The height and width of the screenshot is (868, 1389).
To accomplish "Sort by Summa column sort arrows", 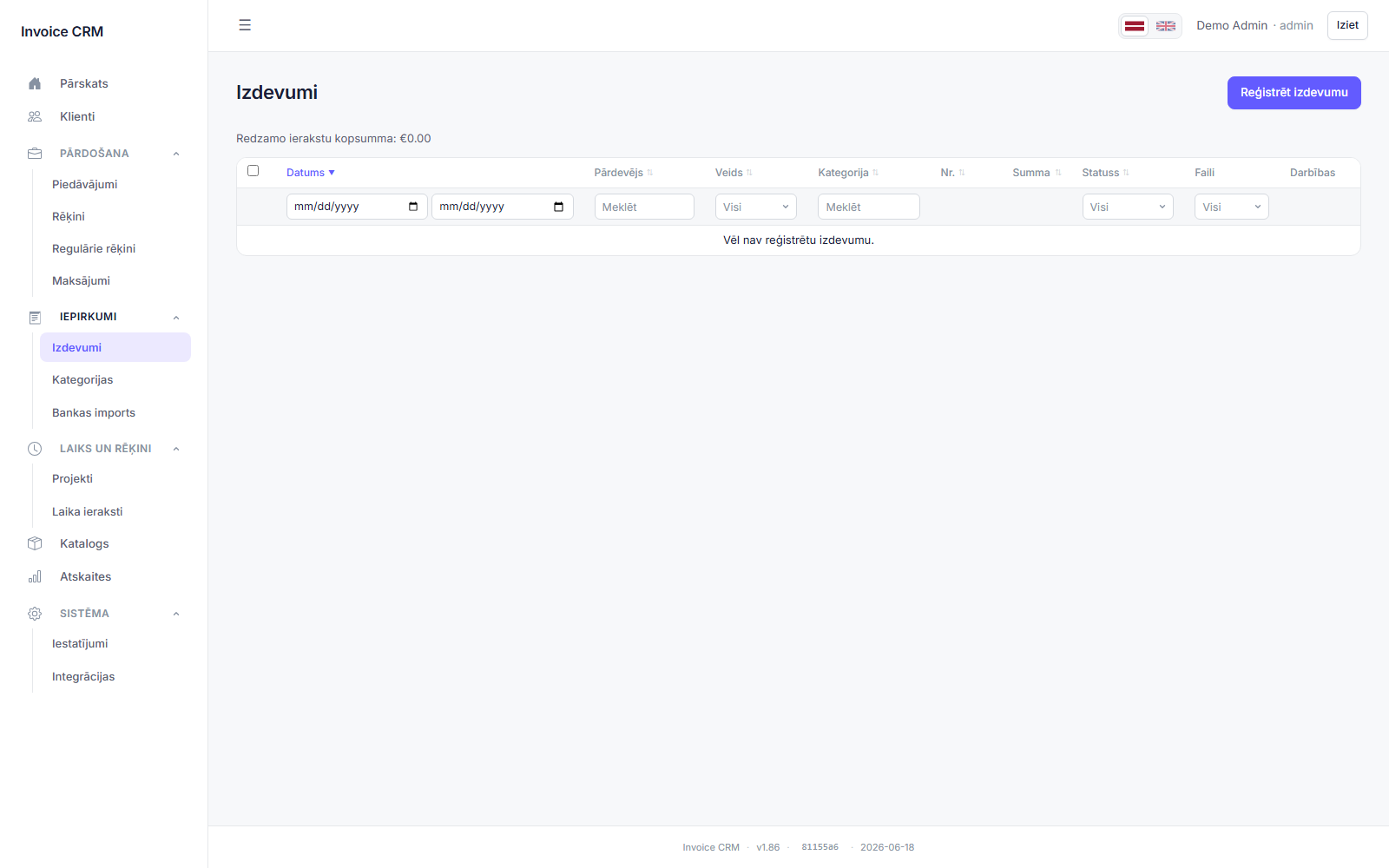I will tap(1057, 173).
